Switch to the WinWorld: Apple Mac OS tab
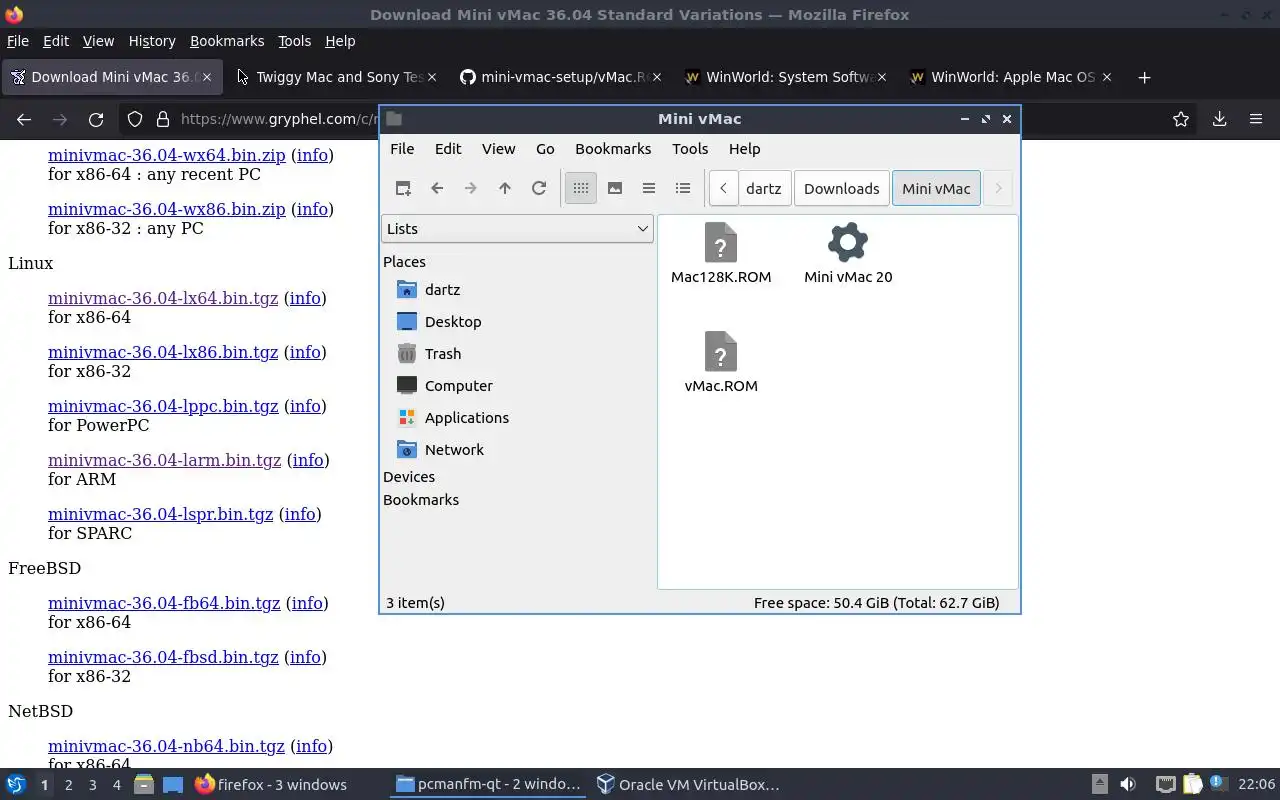The width and height of the screenshot is (1280, 800). 1013,77
